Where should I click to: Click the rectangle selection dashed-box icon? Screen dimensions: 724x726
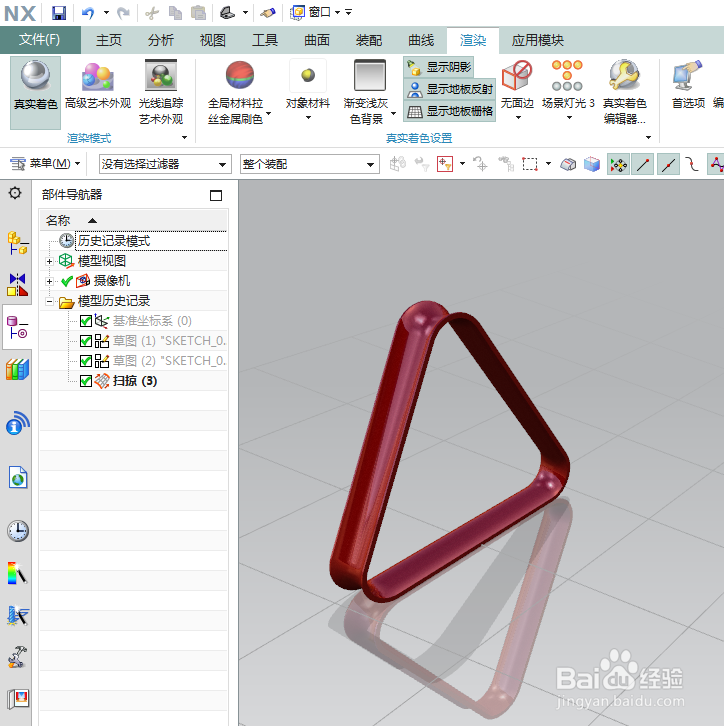530,164
